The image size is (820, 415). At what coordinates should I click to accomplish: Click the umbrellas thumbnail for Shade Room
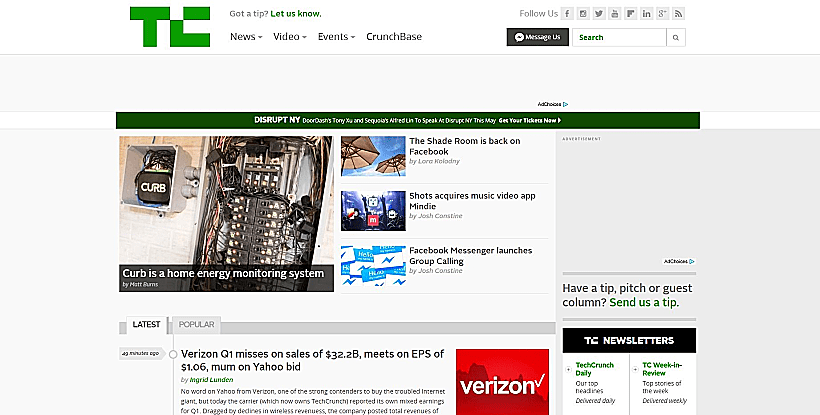pyautogui.click(x=373, y=156)
